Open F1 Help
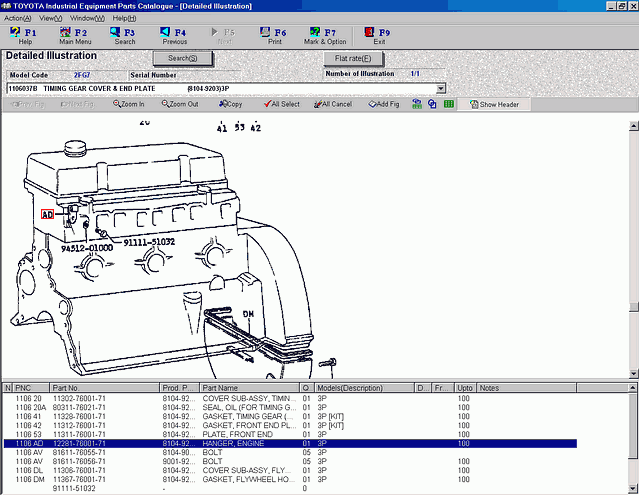639x495 pixels. 23,36
